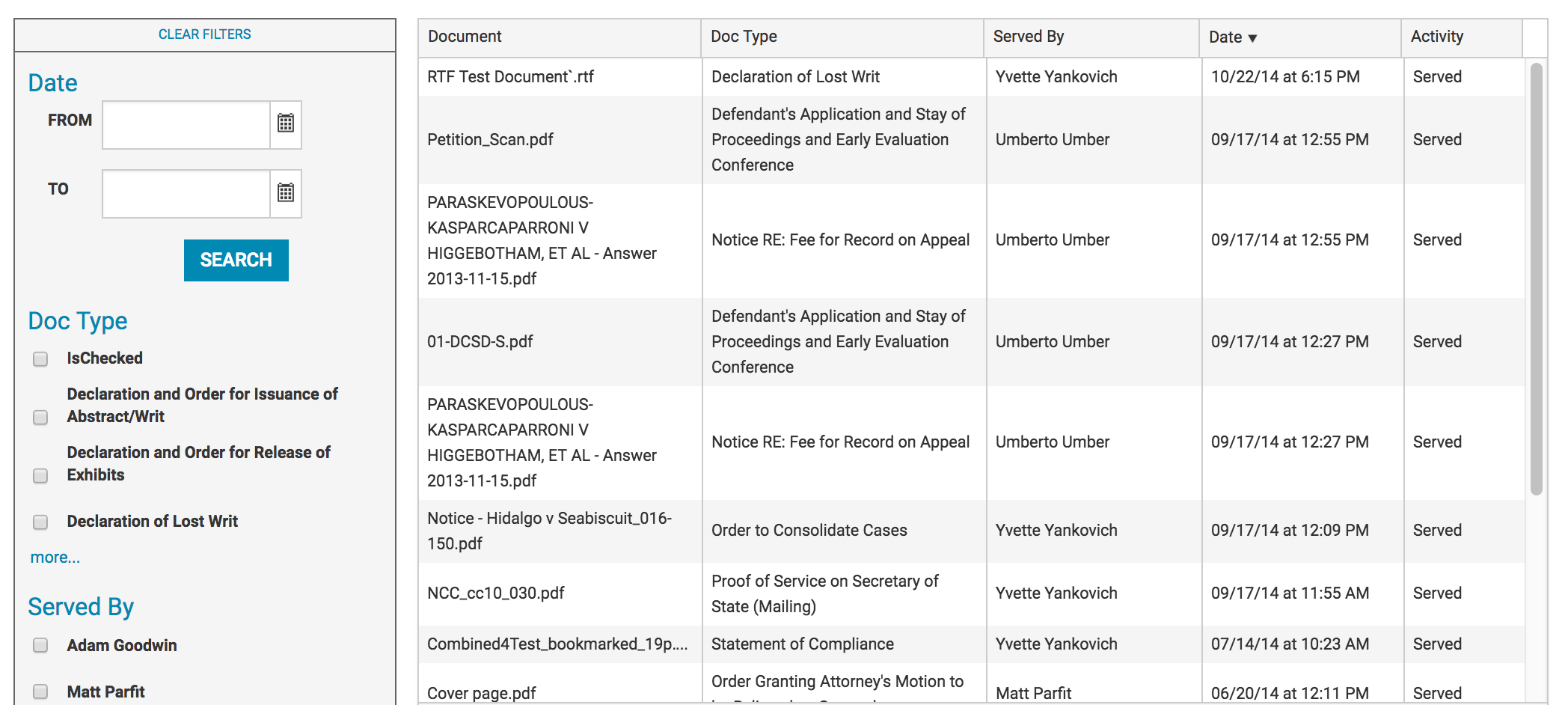The height and width of the screenshot is (705, 1568).
Task: Select the Petition_Scan.pdf document row
Action: pyautogui.click(x=490, y=140)
